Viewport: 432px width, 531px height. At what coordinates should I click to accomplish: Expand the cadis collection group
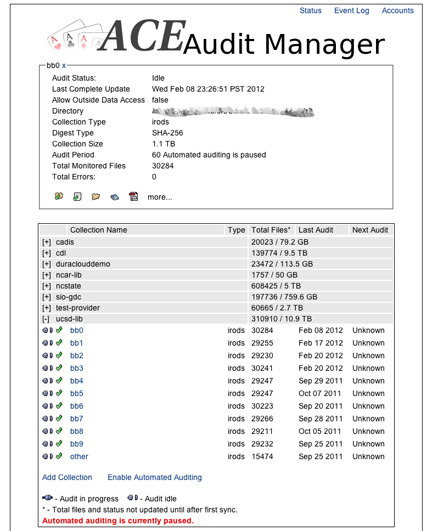[46, 242]
